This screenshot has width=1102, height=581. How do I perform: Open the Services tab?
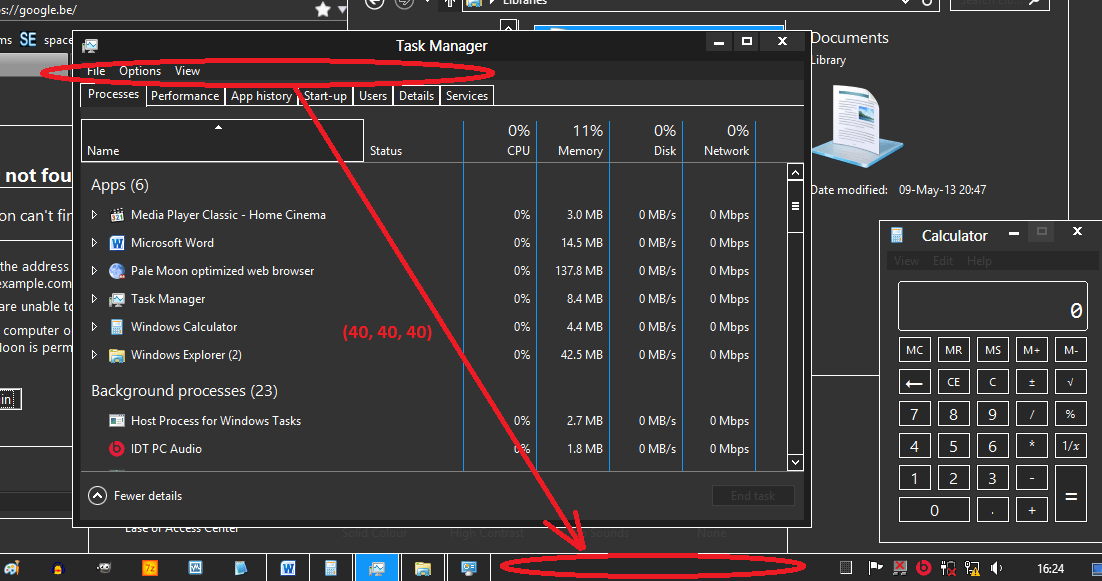point(467,96)
